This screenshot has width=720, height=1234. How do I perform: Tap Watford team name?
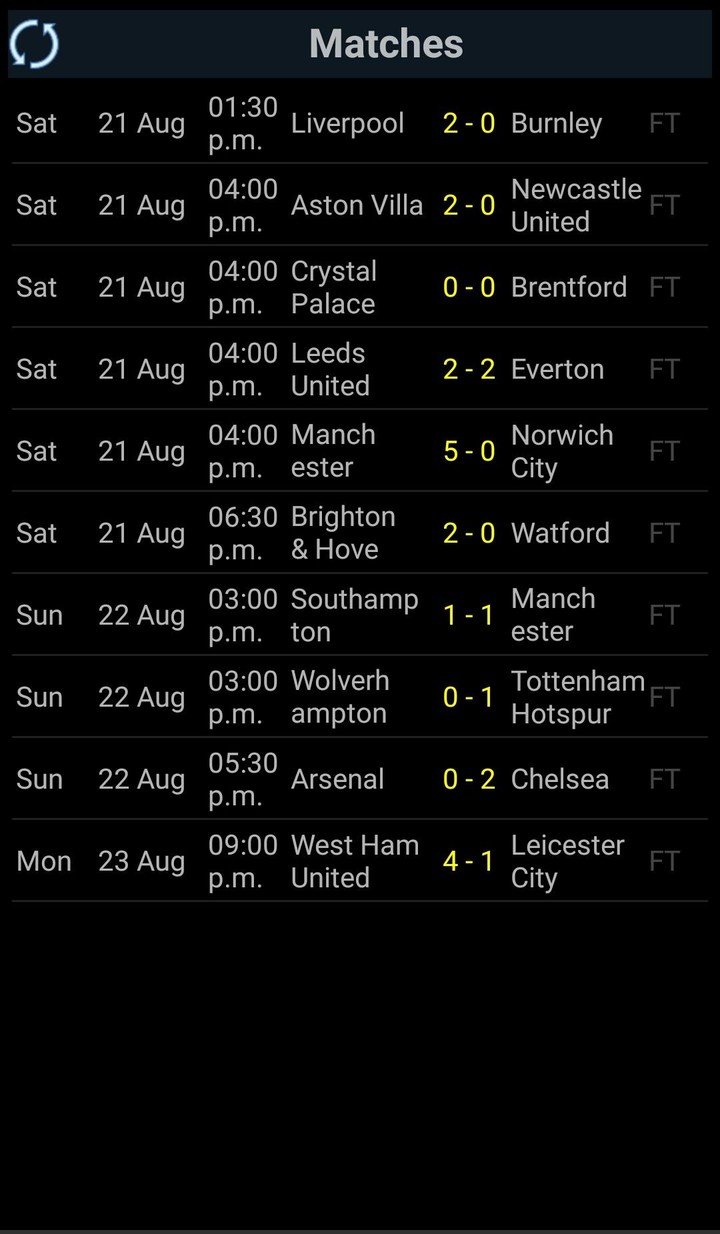[560, 533]
